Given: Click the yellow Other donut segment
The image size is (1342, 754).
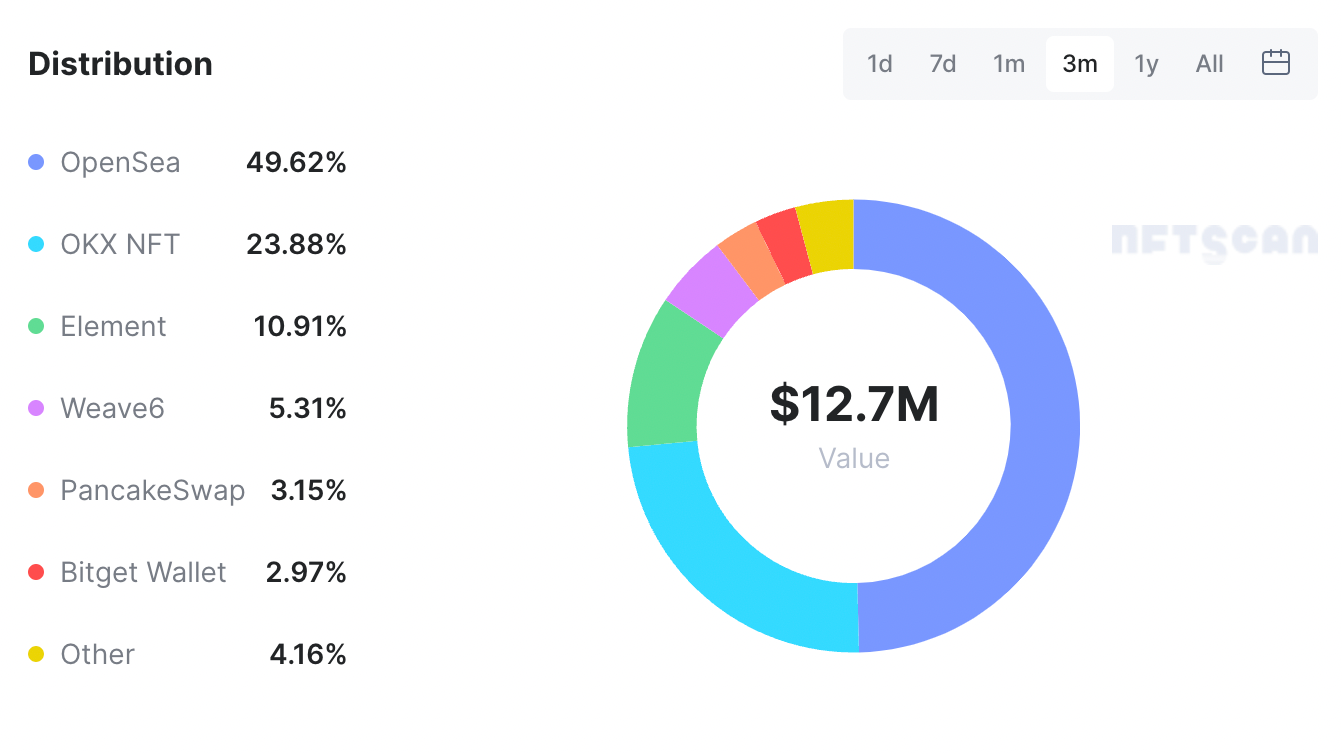Looking at the screenshot, I should coord(827,235).
